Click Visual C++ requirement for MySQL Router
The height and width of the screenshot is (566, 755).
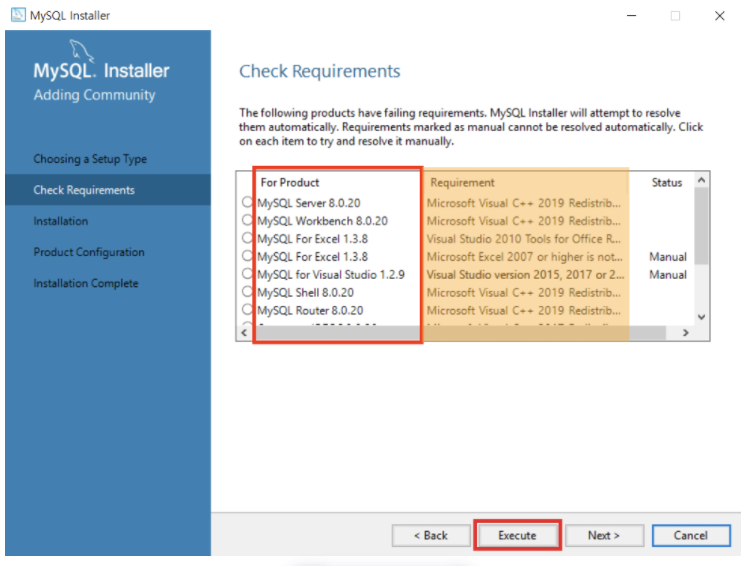[524, 310]
